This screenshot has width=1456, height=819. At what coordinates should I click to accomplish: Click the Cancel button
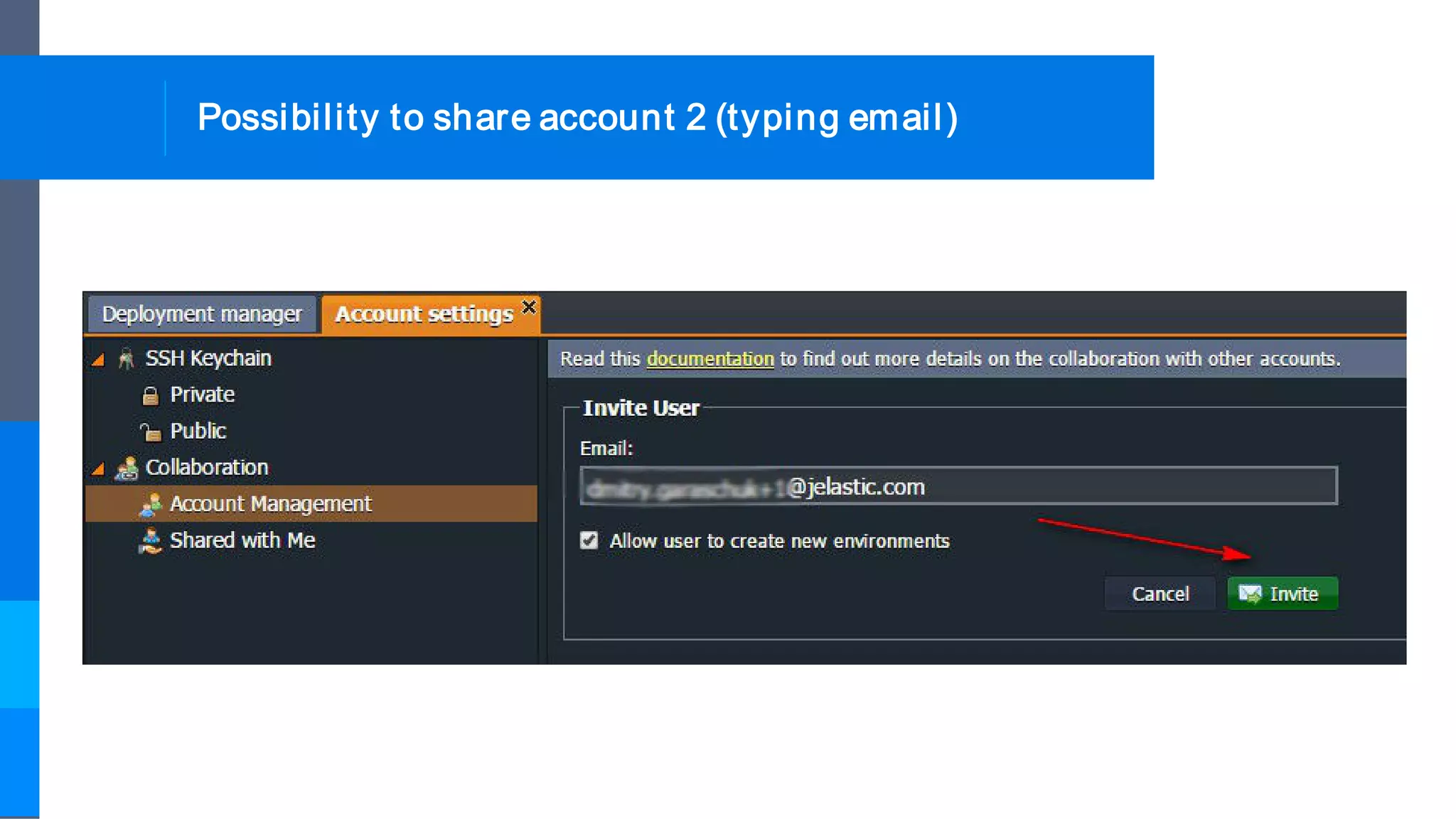[1160, 594]
